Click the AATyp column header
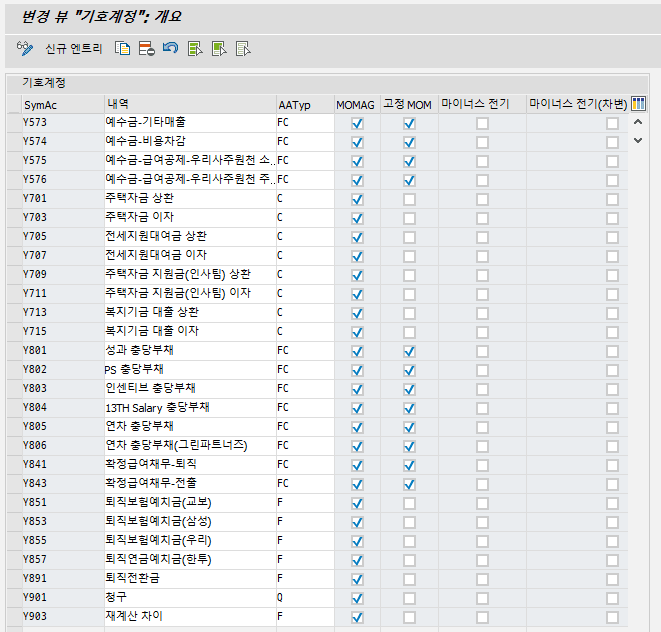 pyautogui.click(x=294, y=104)
